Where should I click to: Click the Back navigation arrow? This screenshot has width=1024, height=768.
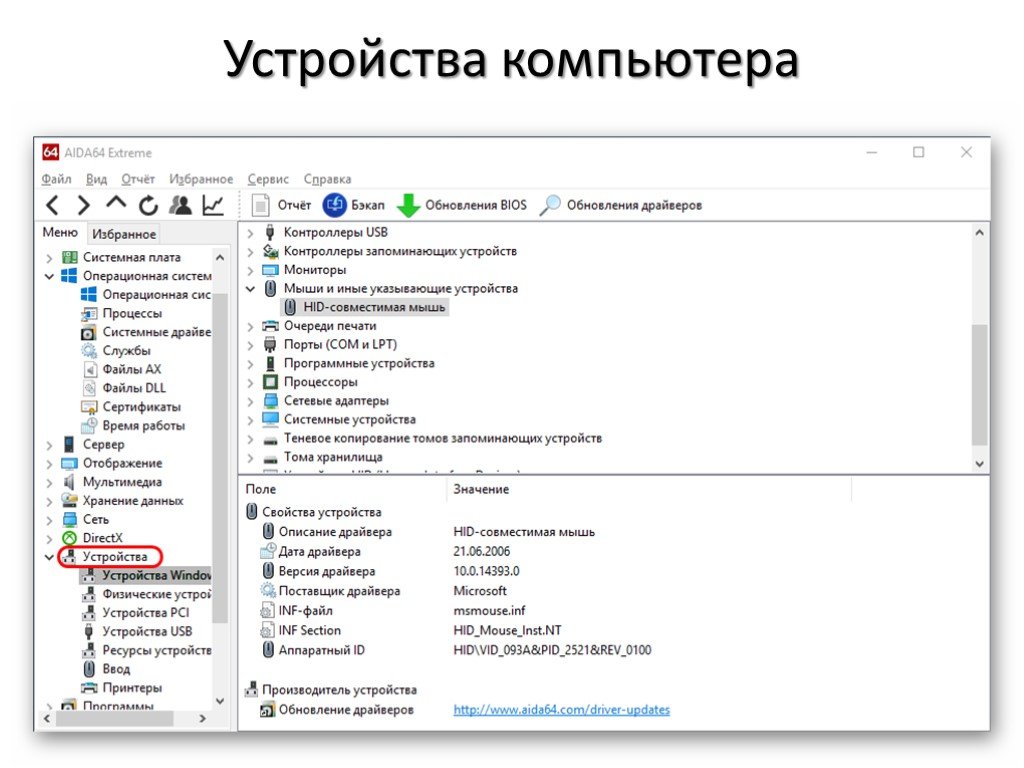(54, 205)
